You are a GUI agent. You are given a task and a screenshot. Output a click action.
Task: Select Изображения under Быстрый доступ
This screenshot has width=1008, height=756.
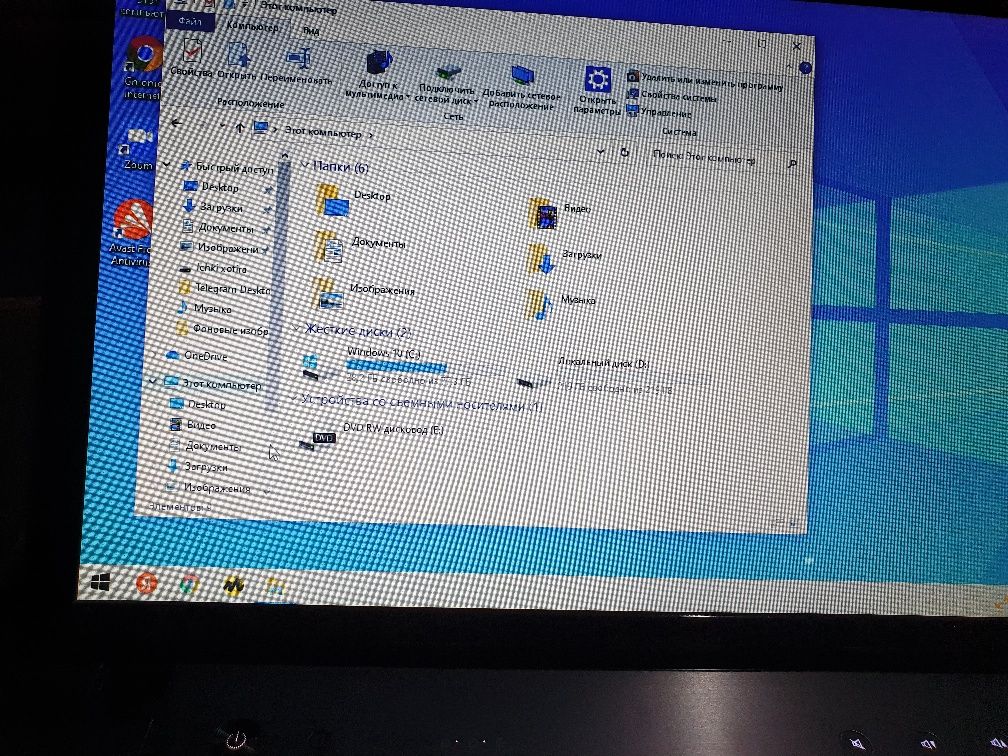[x=227, y=248]
